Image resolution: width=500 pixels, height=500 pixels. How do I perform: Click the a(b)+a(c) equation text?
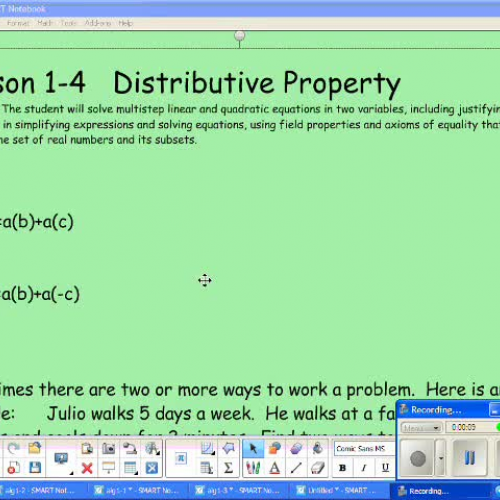[37, 222]
